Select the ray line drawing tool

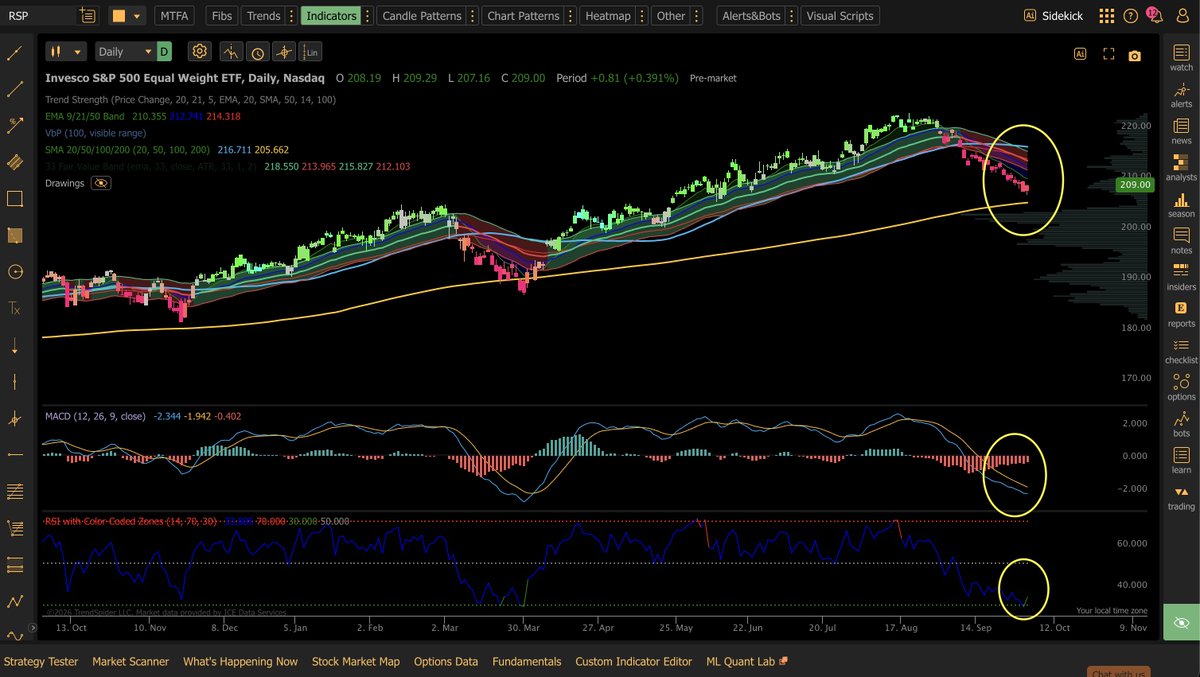point(15,89)
